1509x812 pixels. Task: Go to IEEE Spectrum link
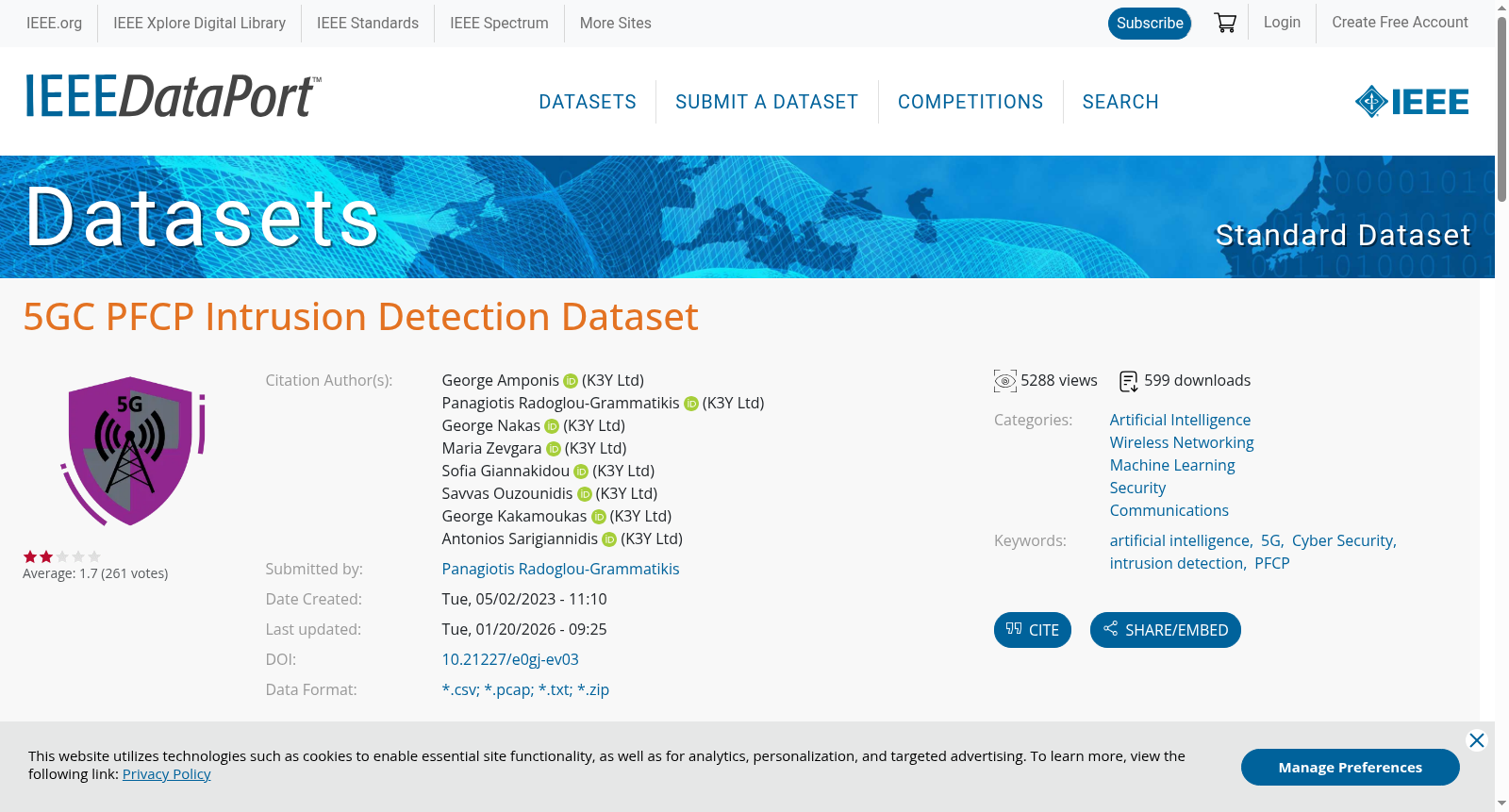pos(499,23)
